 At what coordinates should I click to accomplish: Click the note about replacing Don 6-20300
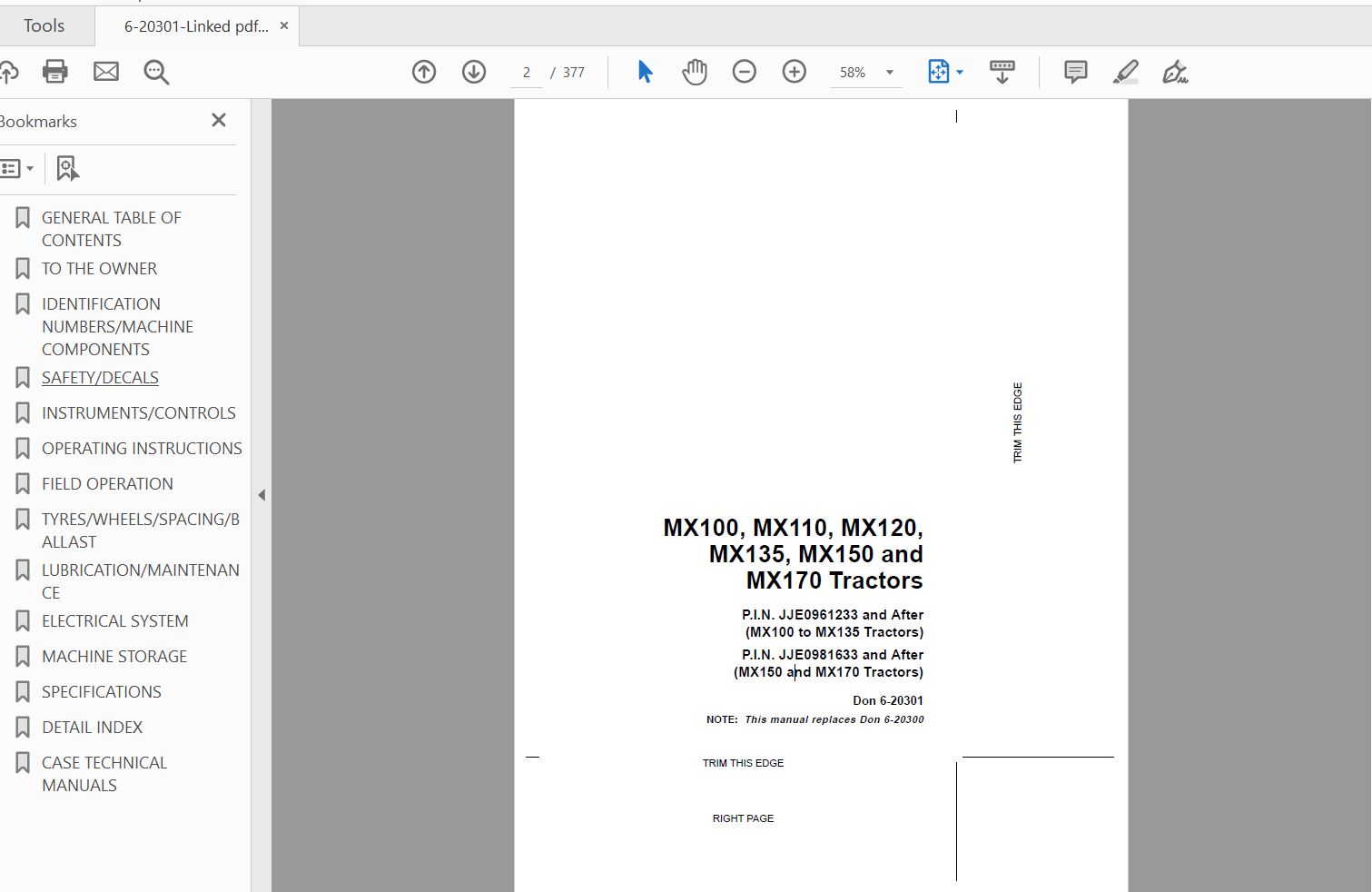click(815, 719)
